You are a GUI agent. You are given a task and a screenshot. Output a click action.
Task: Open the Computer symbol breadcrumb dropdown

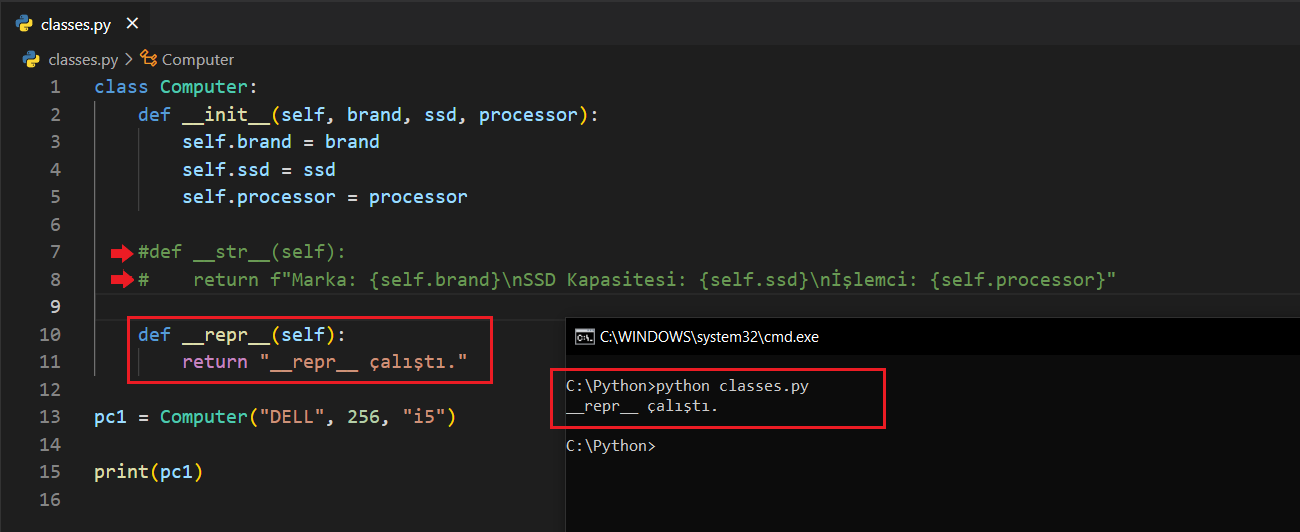tap(197, 60)
